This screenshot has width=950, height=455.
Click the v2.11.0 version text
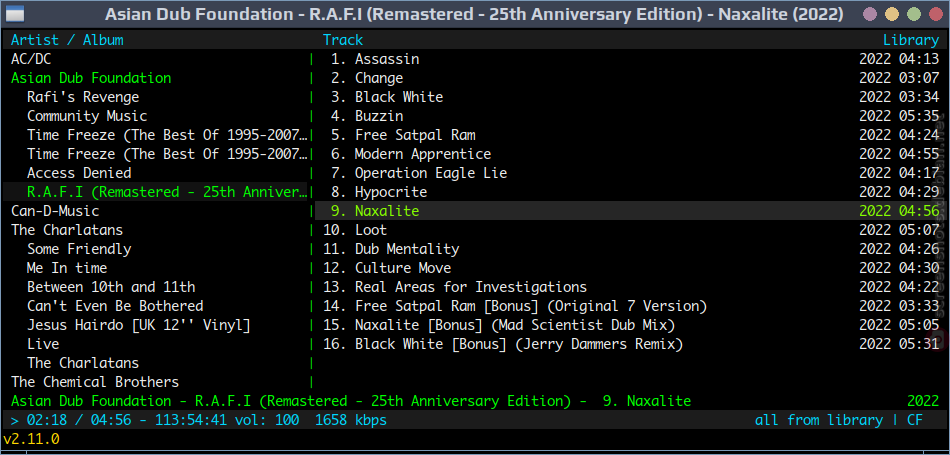point(31,439)
